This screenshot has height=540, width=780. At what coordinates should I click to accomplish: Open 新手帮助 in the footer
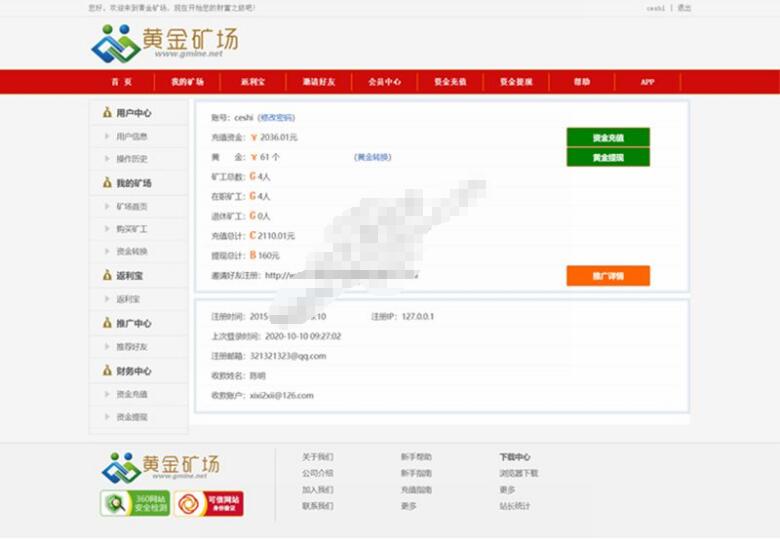(x=416, y=456)
